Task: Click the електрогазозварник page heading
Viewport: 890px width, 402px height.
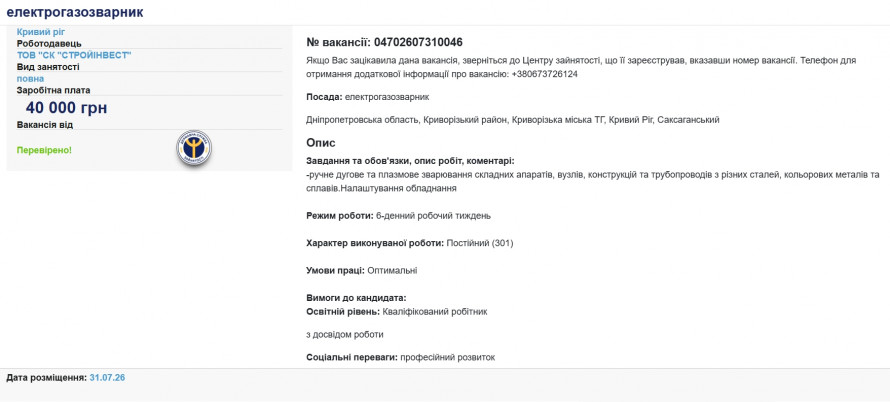Action: tap(75, 11)
